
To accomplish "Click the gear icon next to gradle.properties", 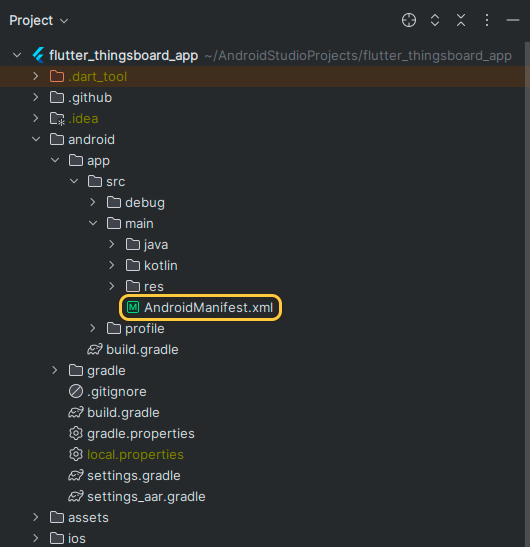I will coord(76,433).
